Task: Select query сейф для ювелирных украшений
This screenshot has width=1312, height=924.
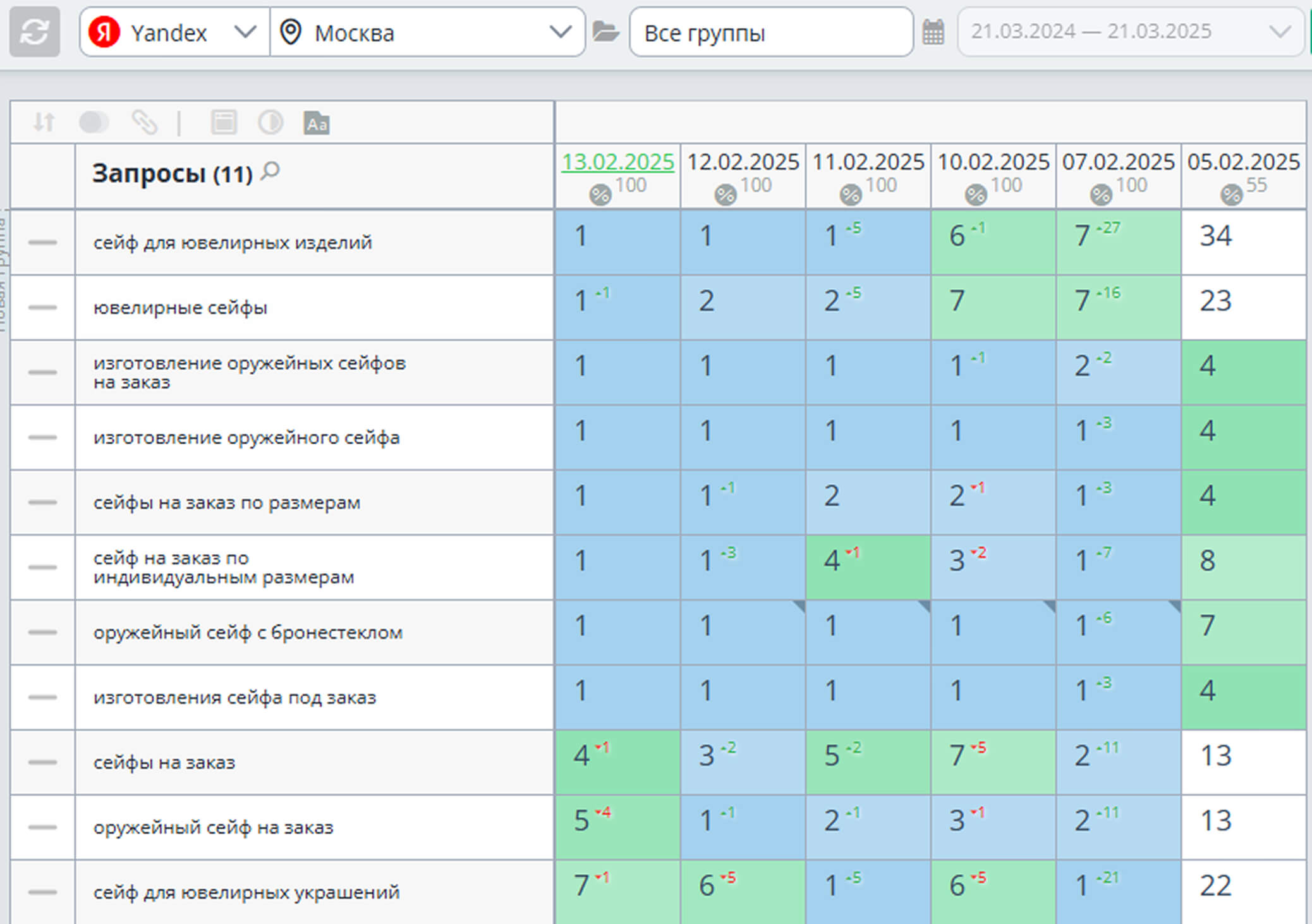Action: pos(246,892)
